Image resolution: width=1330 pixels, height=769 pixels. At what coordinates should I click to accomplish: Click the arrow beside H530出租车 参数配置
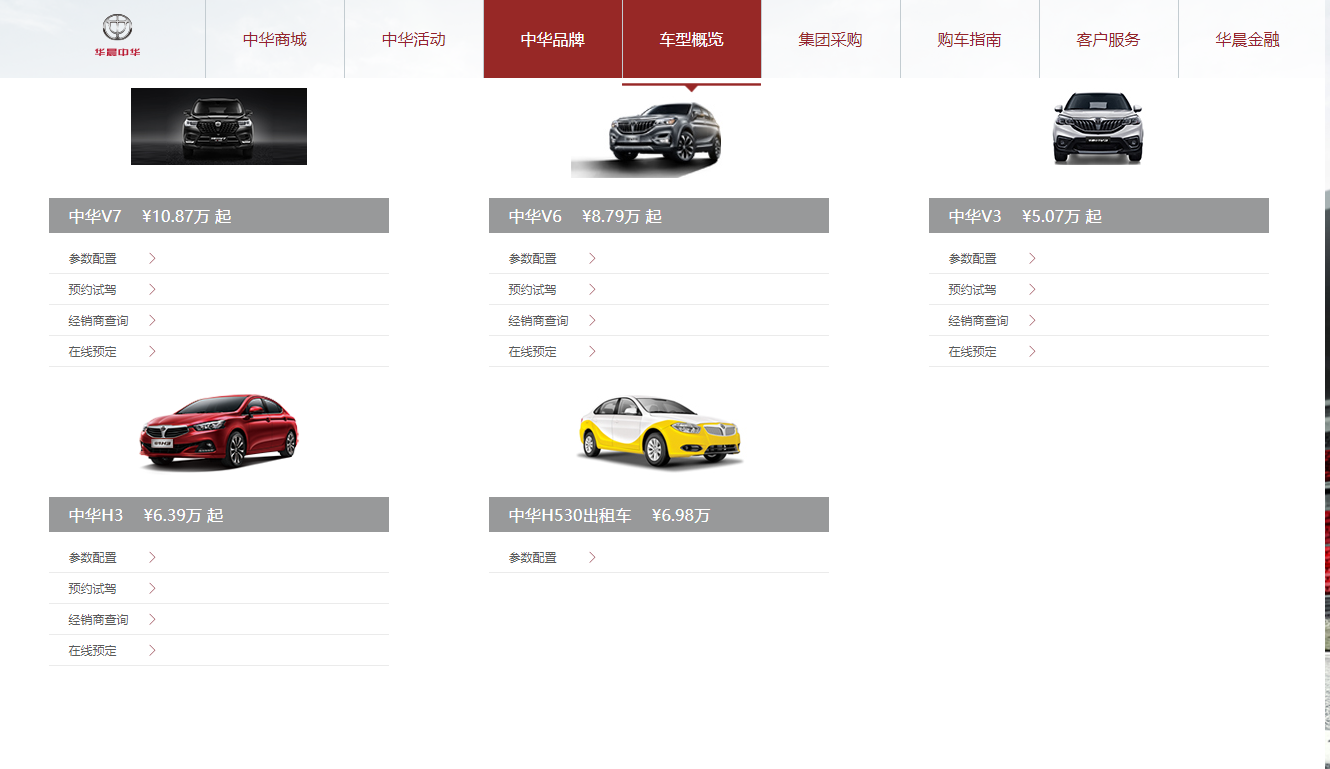pos(592,557)
